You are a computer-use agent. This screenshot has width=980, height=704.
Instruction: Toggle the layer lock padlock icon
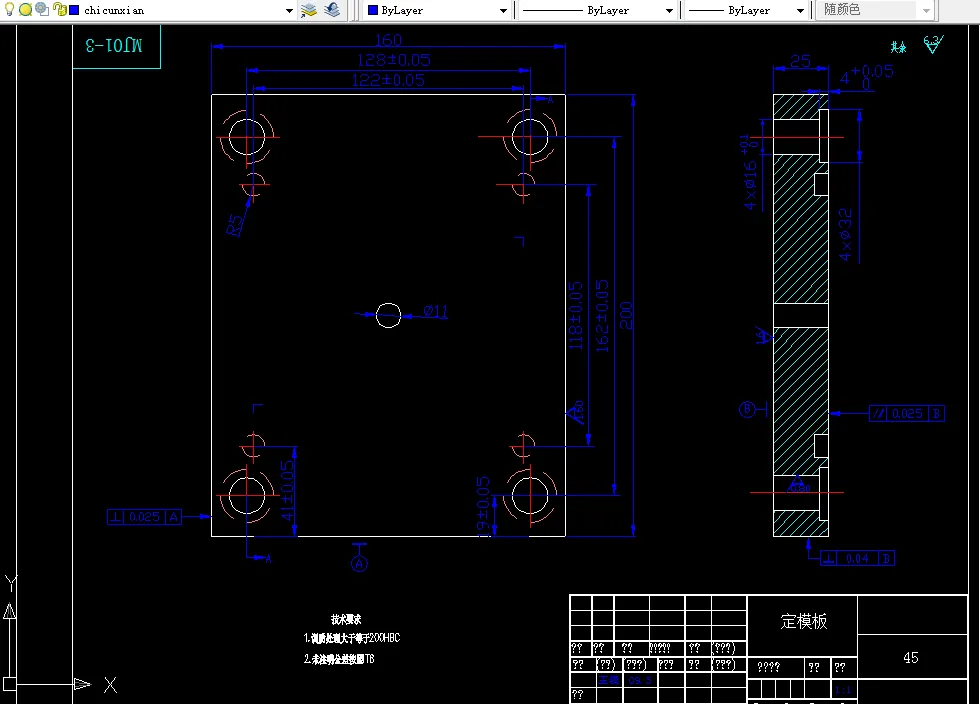tap(59, 9)
